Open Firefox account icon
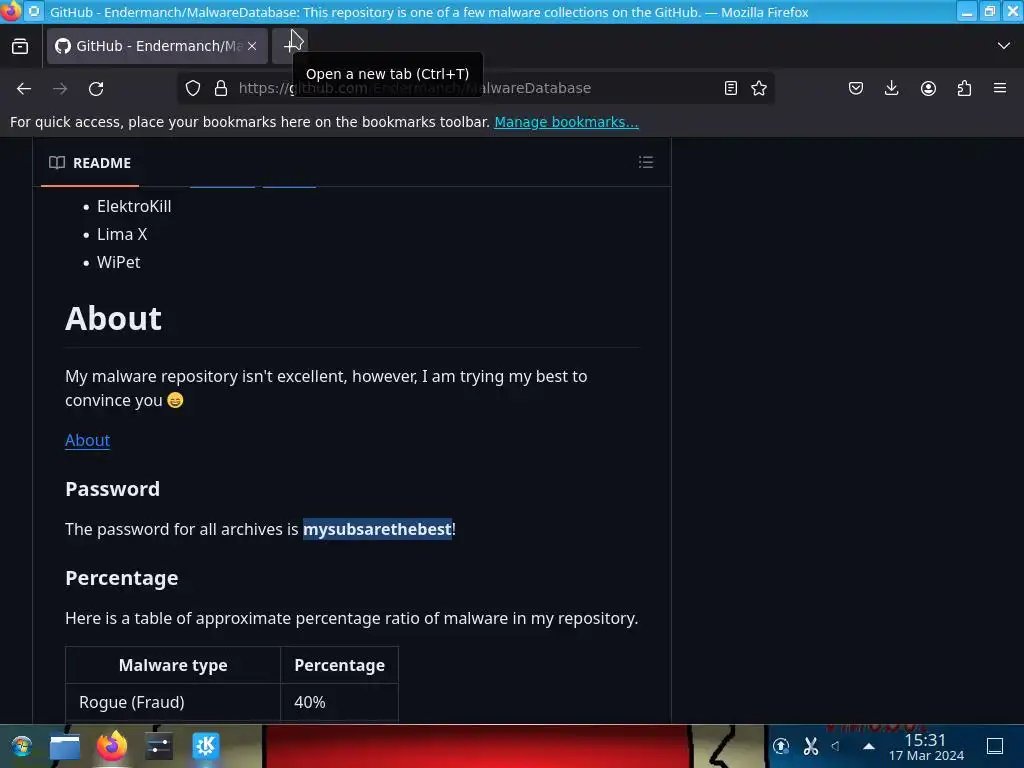The width and height of the screenshot is (1024, 768). [x=928, y=88]
